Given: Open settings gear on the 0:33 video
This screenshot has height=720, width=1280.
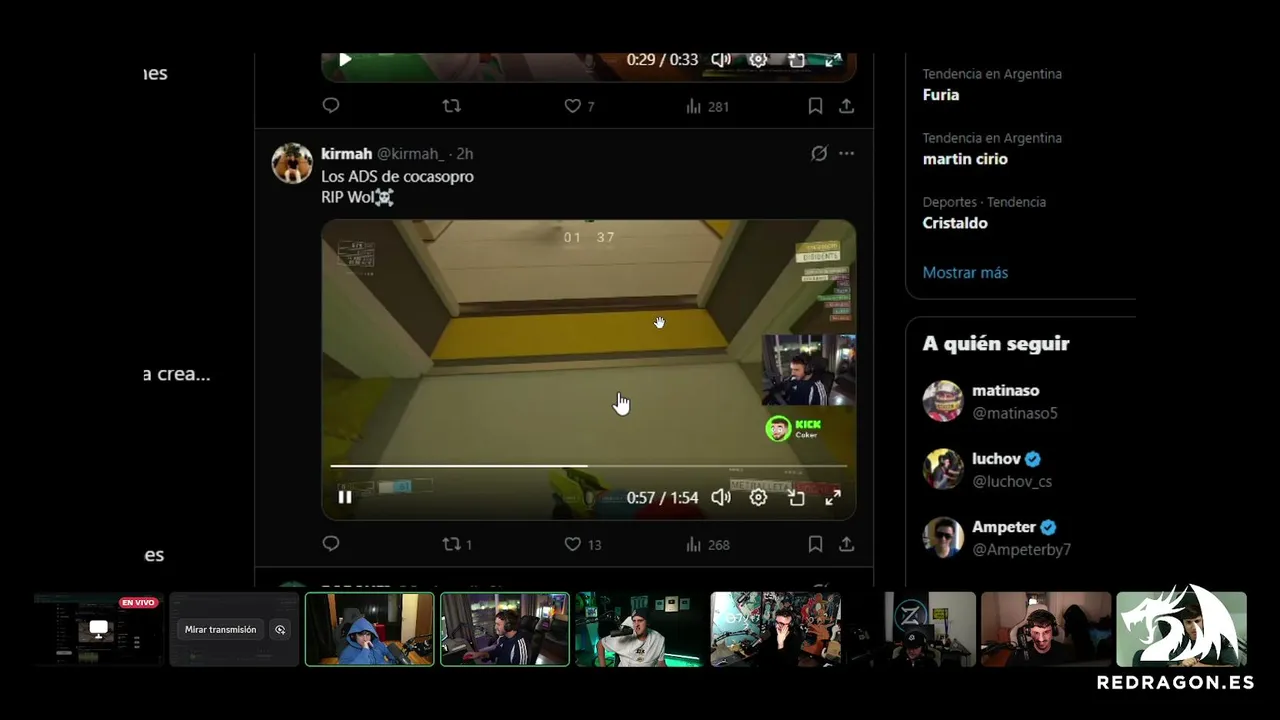Looking at the screenshot, I should tap(758, 60).
